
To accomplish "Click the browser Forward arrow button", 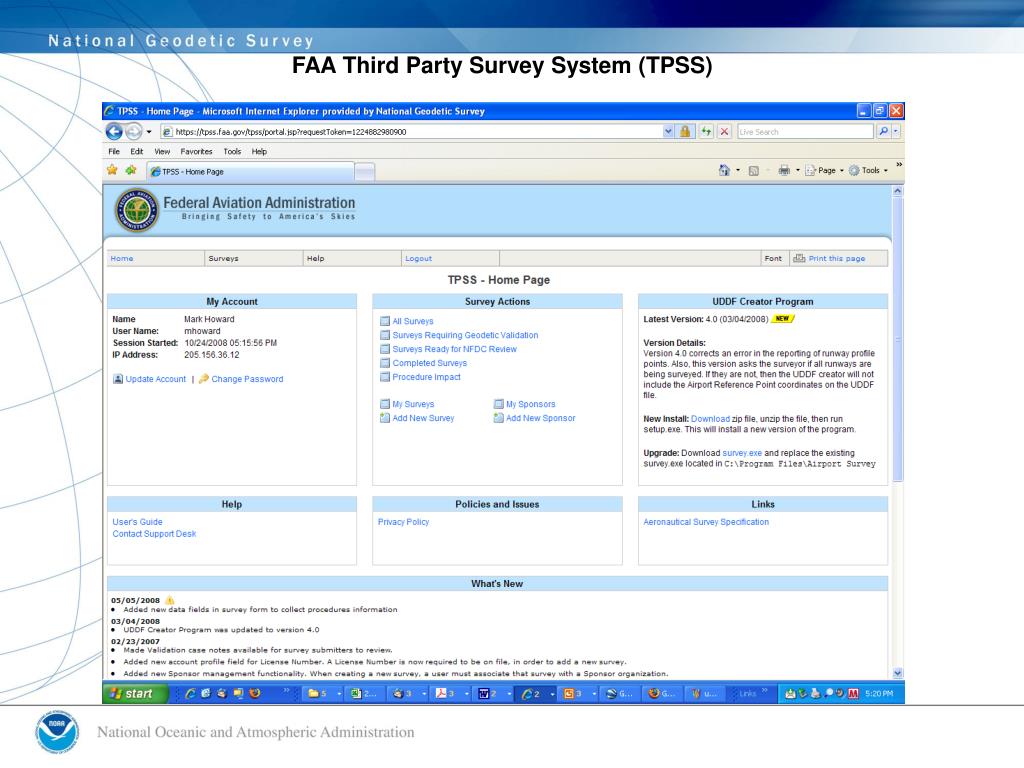I will tap(133, 131).
